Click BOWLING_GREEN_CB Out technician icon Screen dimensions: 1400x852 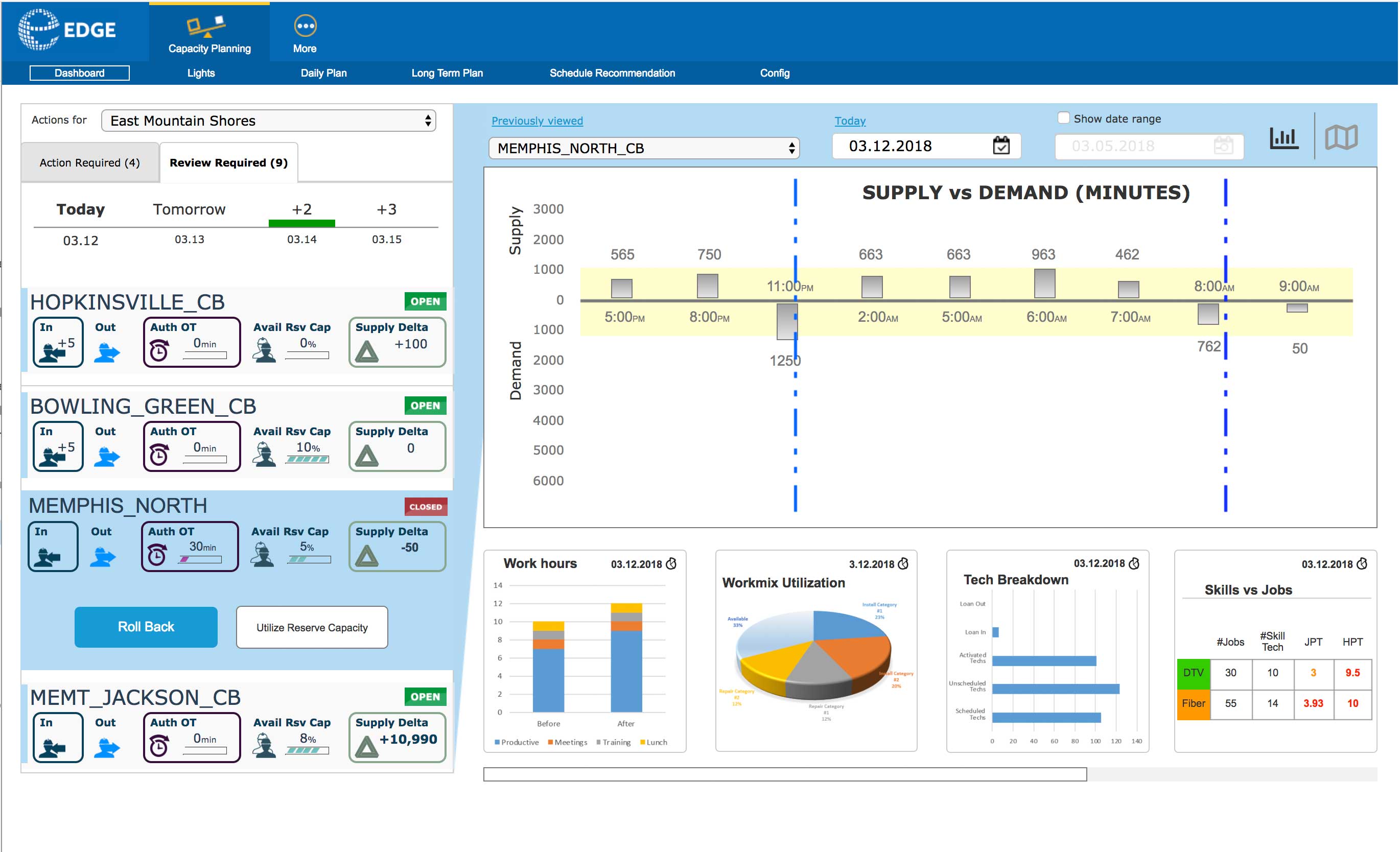coord(107,457)
